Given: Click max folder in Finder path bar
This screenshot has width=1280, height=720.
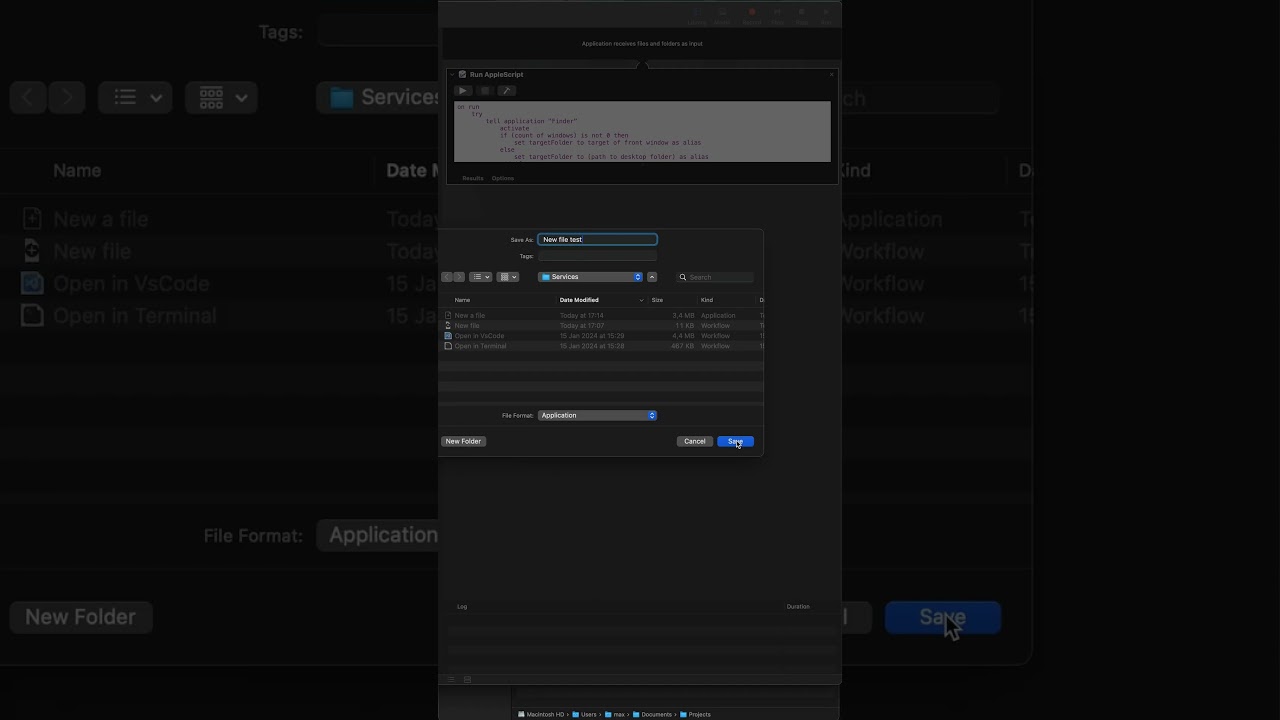Looking at the screenshot, I should tap(614, 714).
